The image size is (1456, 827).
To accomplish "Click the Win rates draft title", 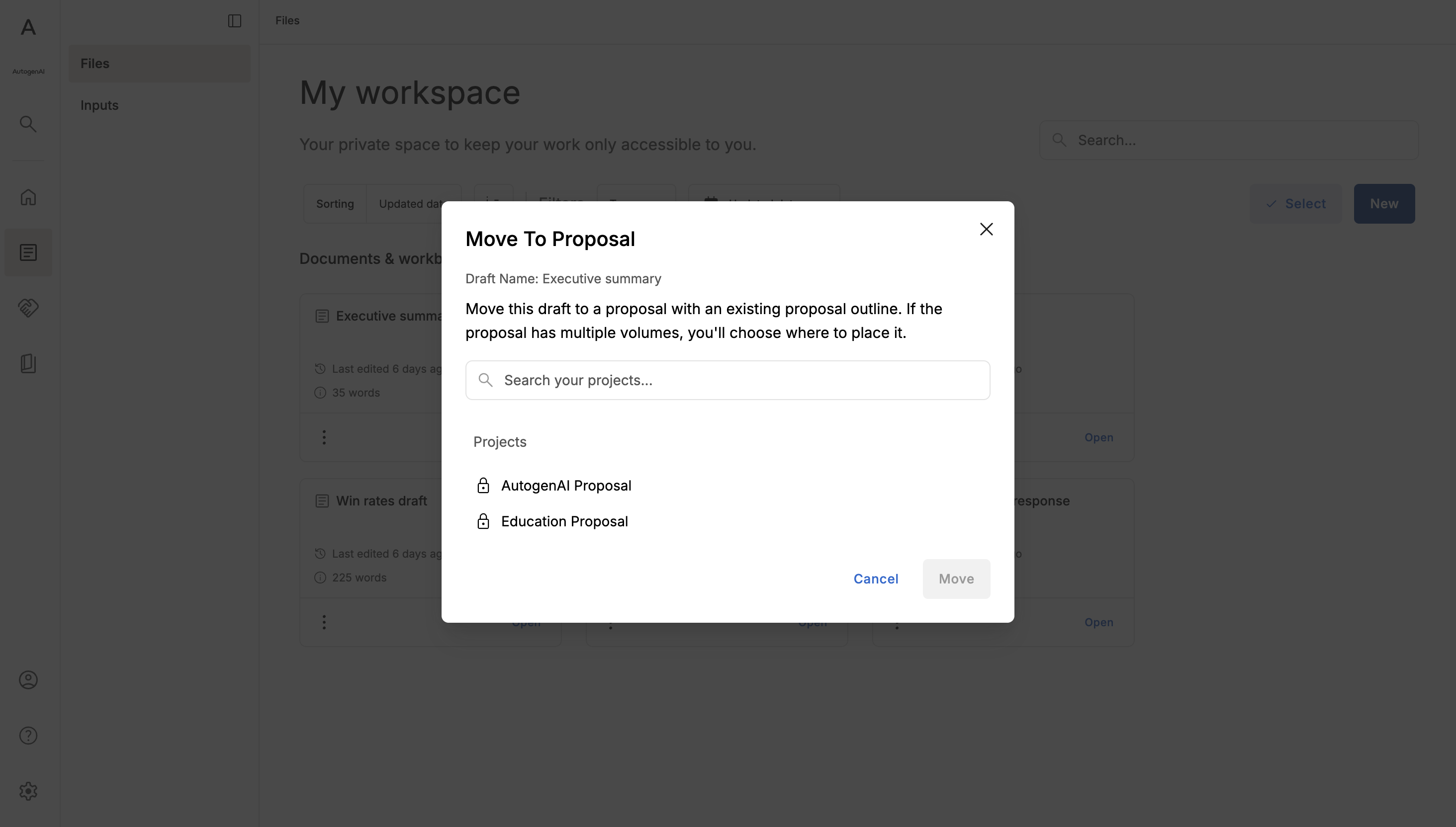I will point(381,501).
